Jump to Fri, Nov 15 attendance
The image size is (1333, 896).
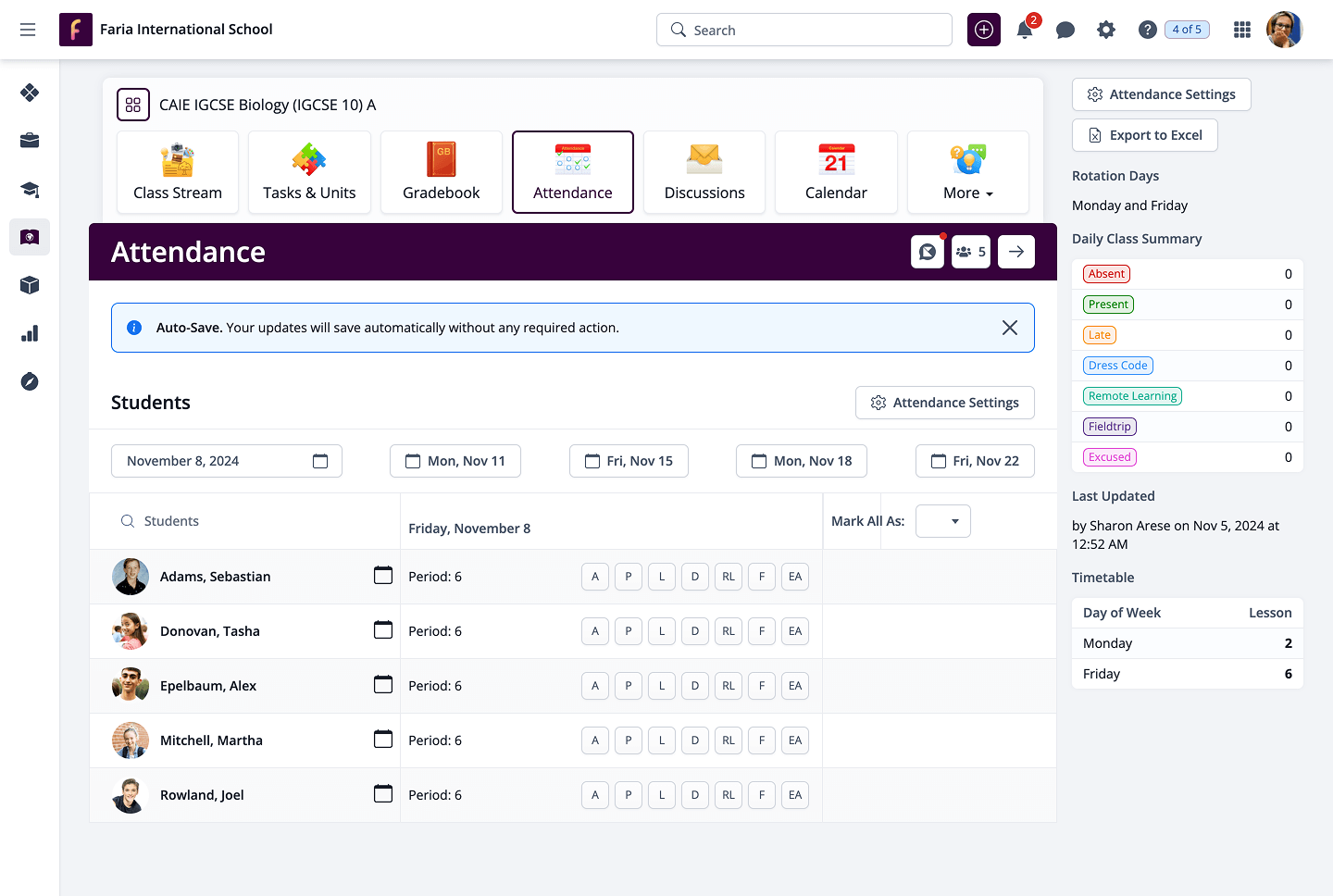pos(629,461)
